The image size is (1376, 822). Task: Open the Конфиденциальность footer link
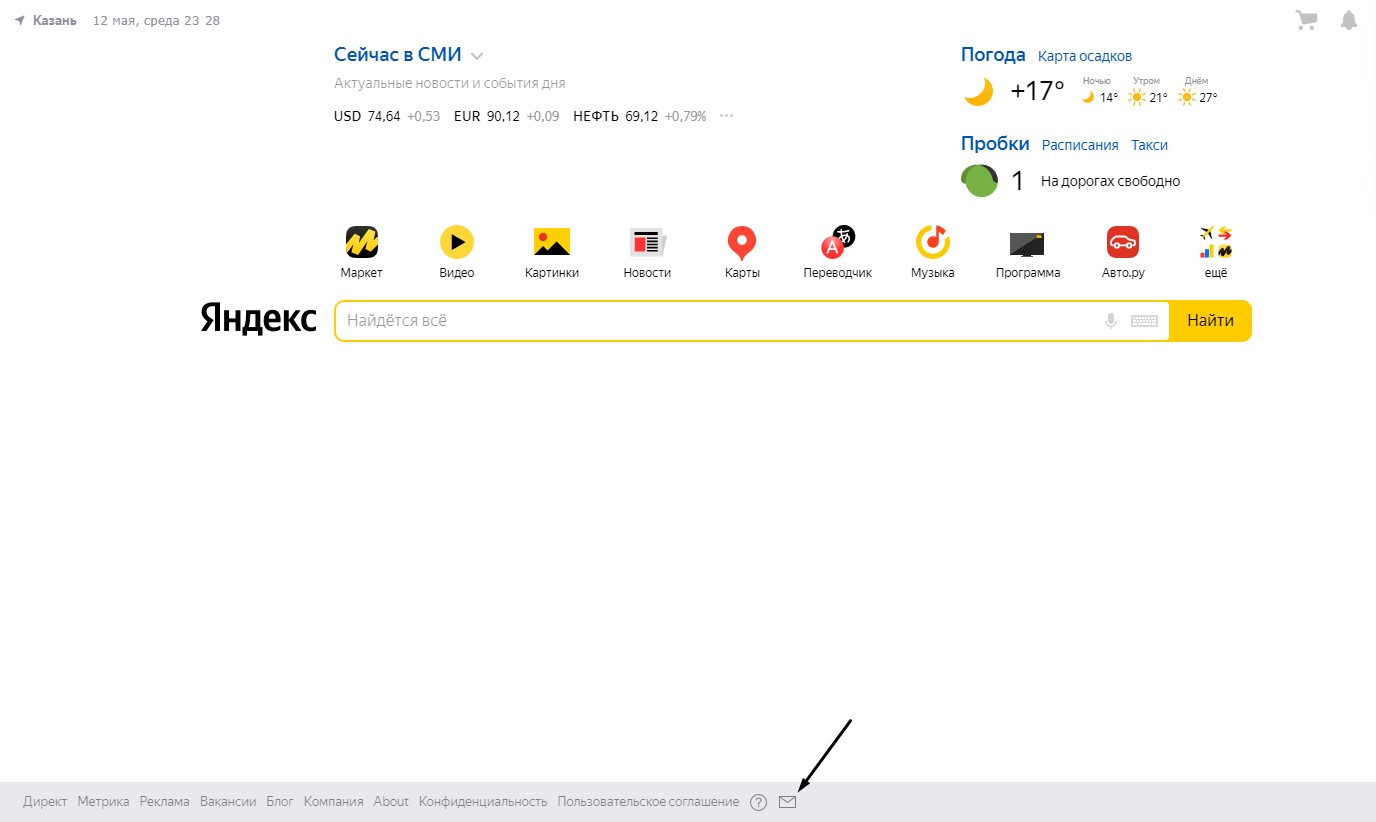[x=483, y=802]
